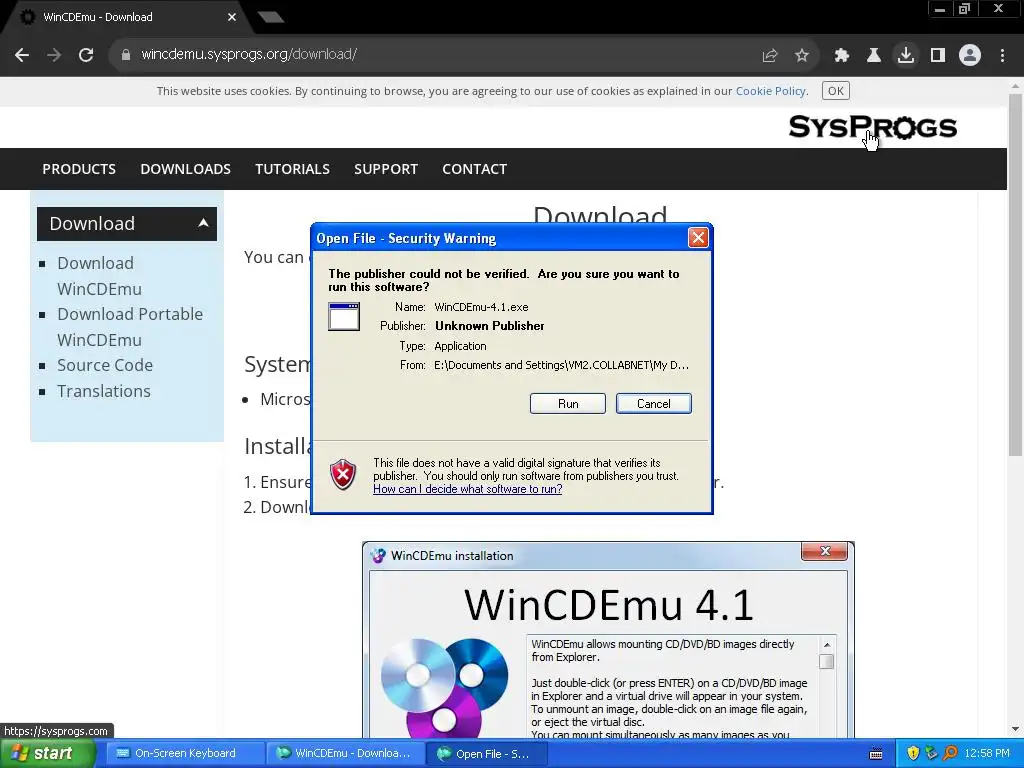Dismiss cookie notice with OK

836,91
